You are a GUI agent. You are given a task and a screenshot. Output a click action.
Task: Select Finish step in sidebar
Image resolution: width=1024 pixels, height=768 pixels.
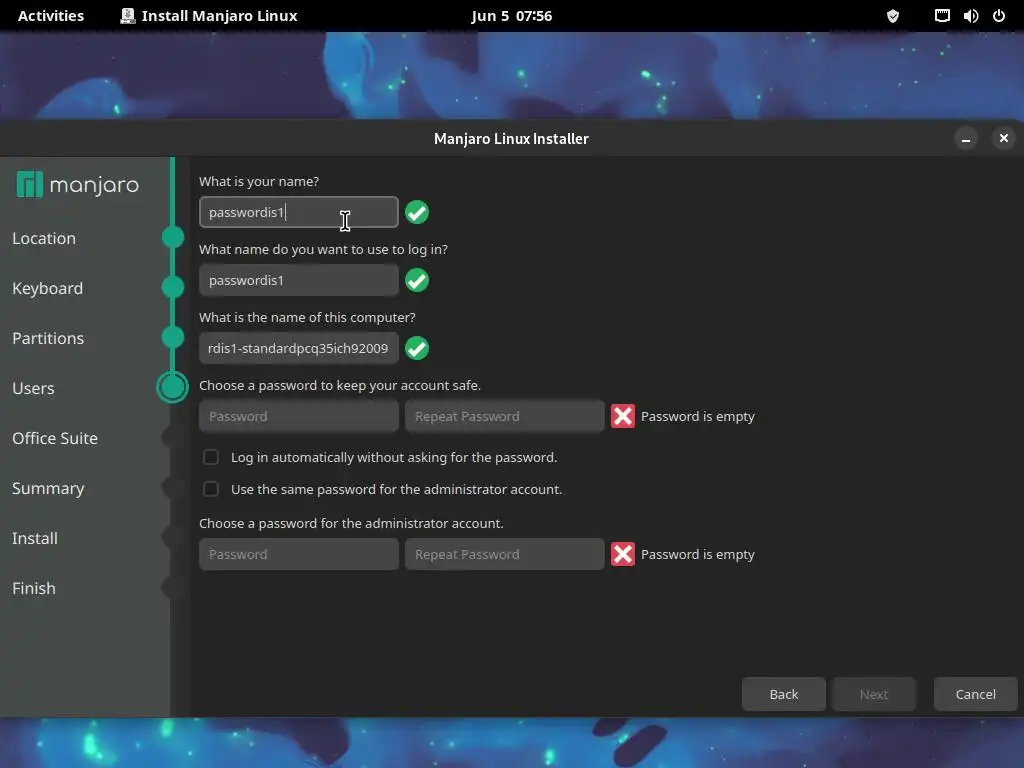[34, 588]
